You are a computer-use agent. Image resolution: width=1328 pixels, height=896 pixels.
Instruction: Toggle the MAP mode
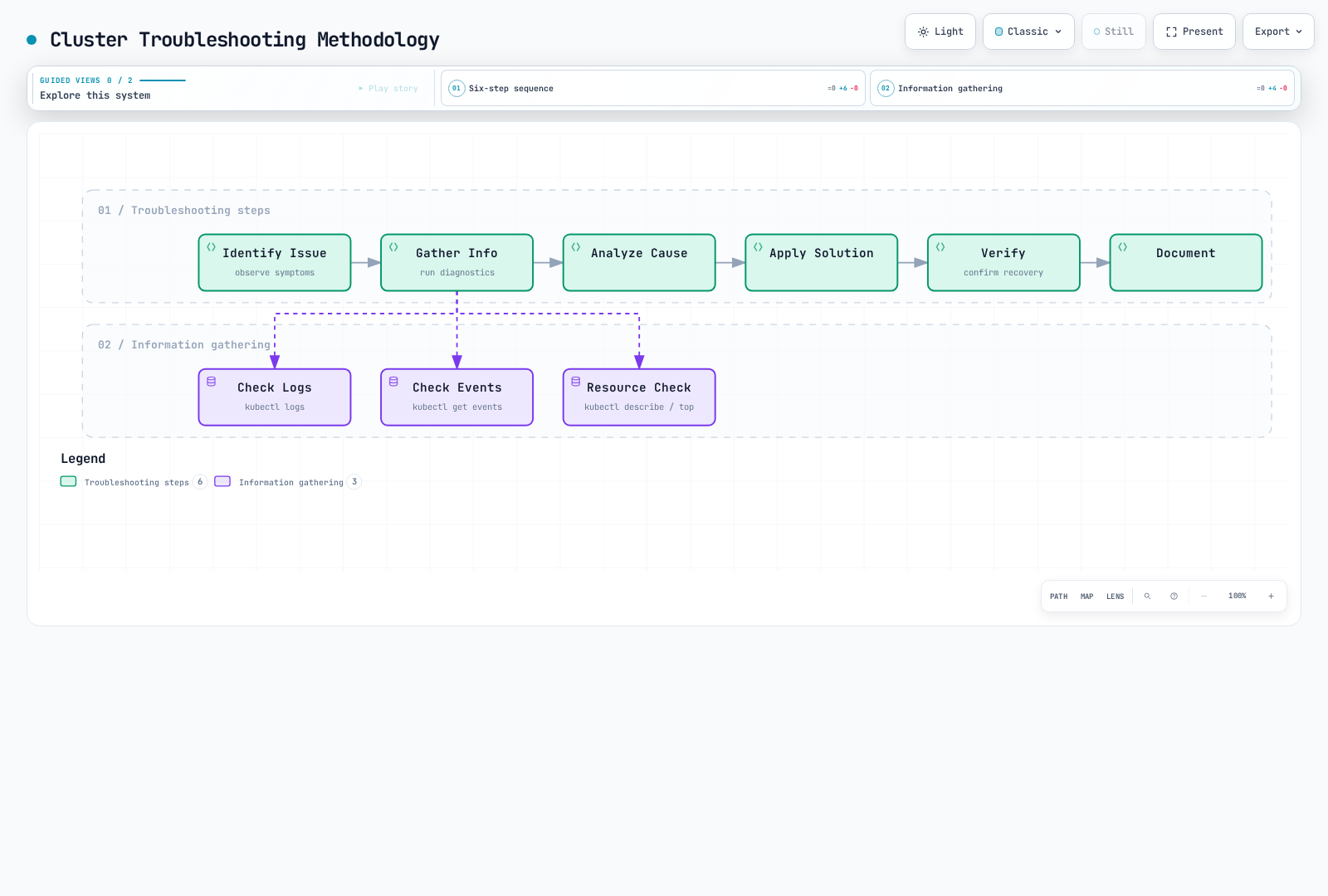coord(1087,597)
